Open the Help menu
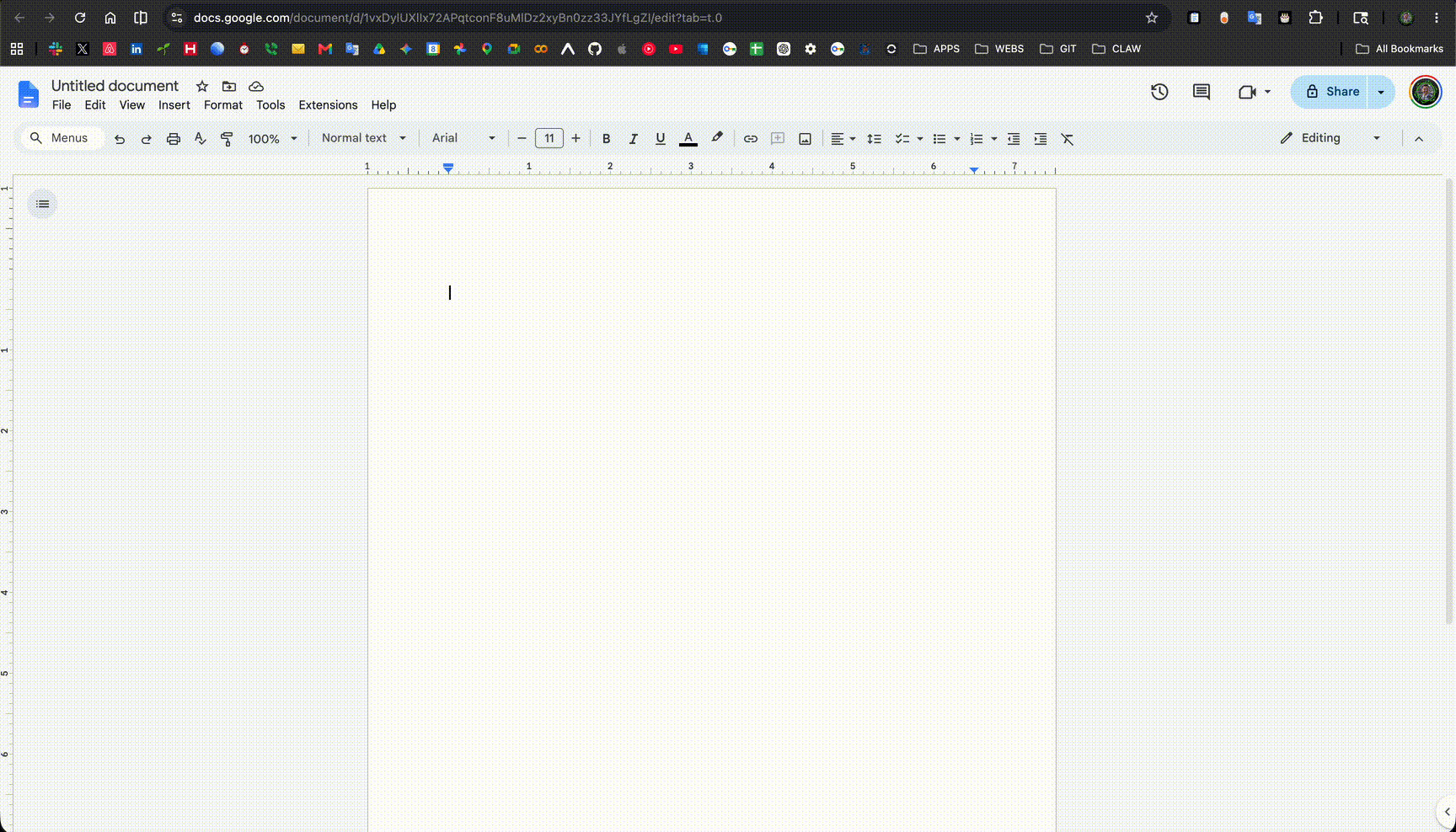Image resolution: width=1456 pixels, height=832 pixels. [x=383, y=105]
